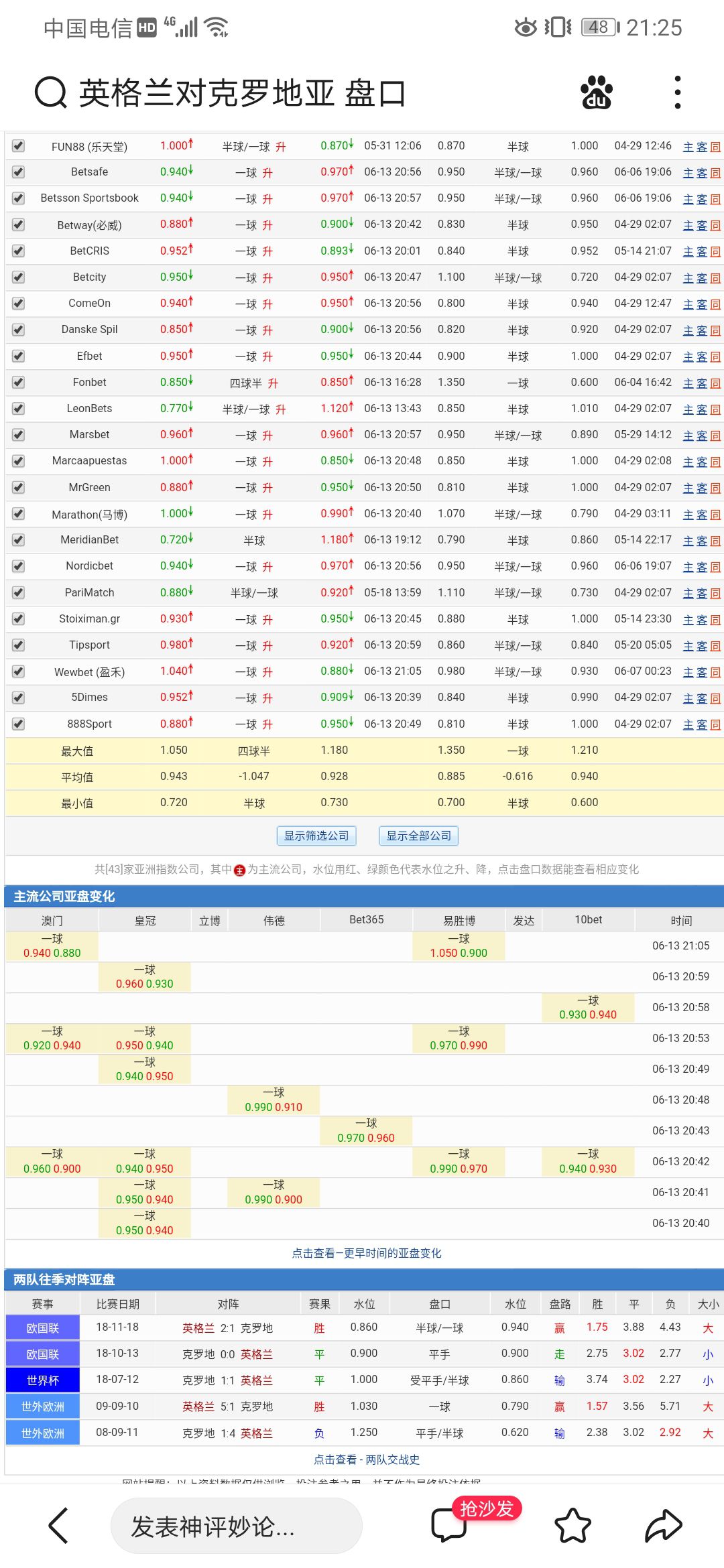724x1568 pixels.
Task: Select the 易胜博 column header
Action: [x=459, y=921]
